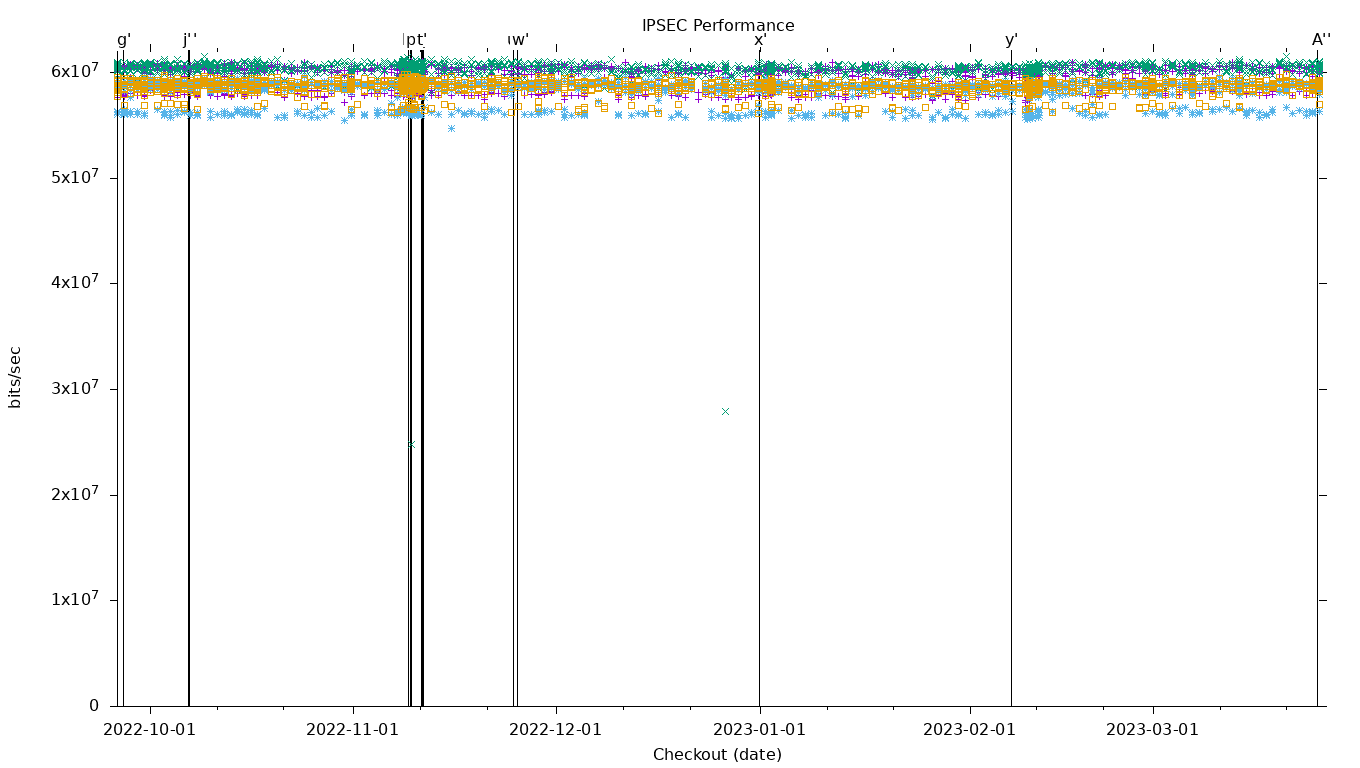Viewport: 1360px width, 768px height.
Task: Select the x' marker label at top
Action: click(x=761, y=40)
